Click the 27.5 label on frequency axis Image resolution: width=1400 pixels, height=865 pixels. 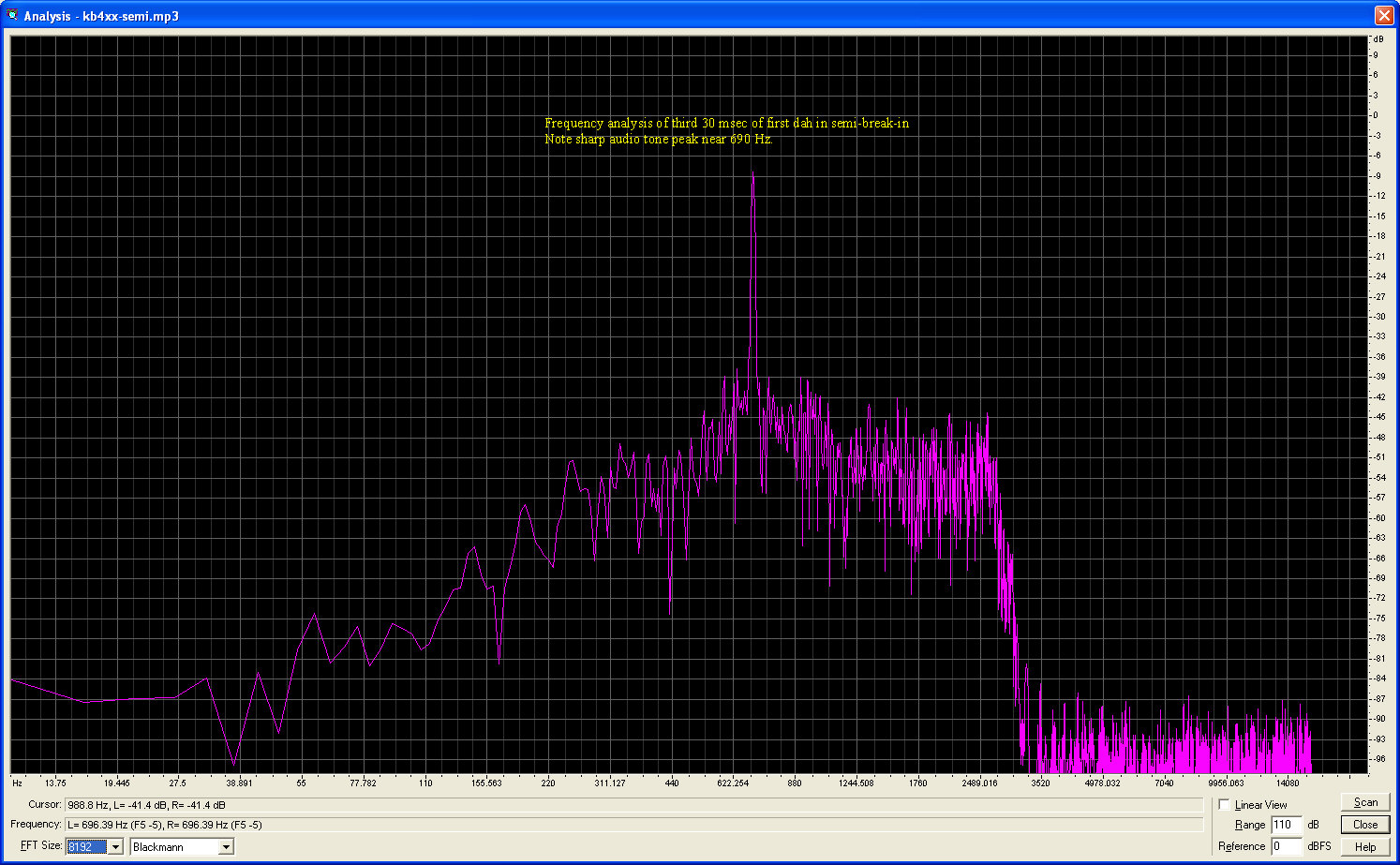coord(177,783)
